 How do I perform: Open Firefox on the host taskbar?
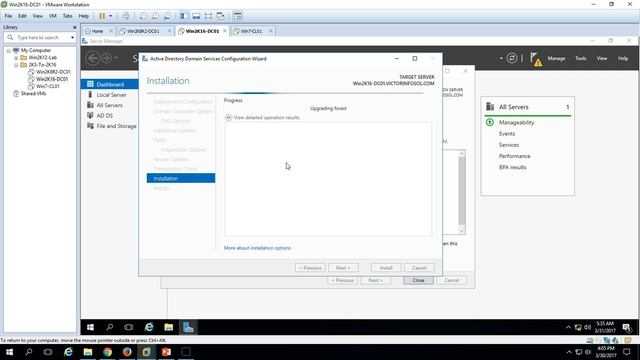click(127, 352)
